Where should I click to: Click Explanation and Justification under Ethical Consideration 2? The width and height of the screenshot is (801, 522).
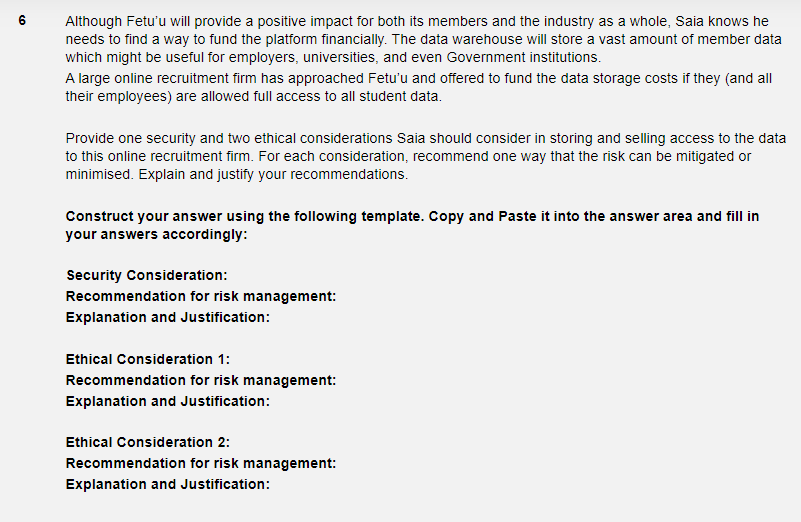pos(167,484)
